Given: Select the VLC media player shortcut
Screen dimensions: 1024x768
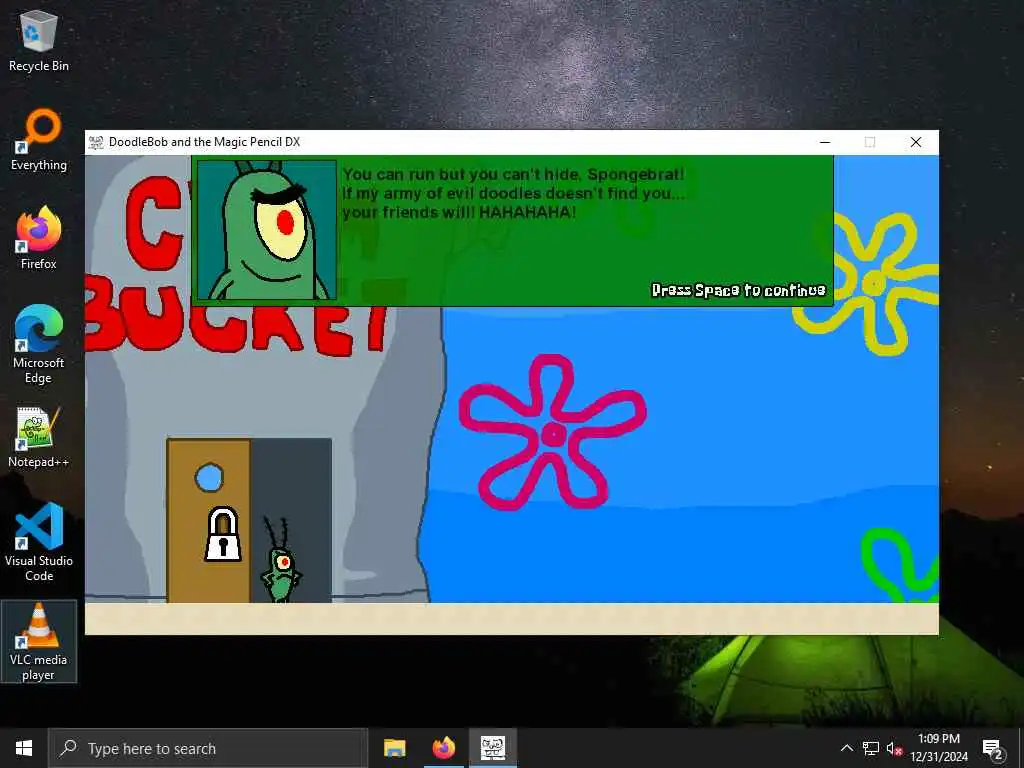Looking at the screenshot, I should 39,641.
